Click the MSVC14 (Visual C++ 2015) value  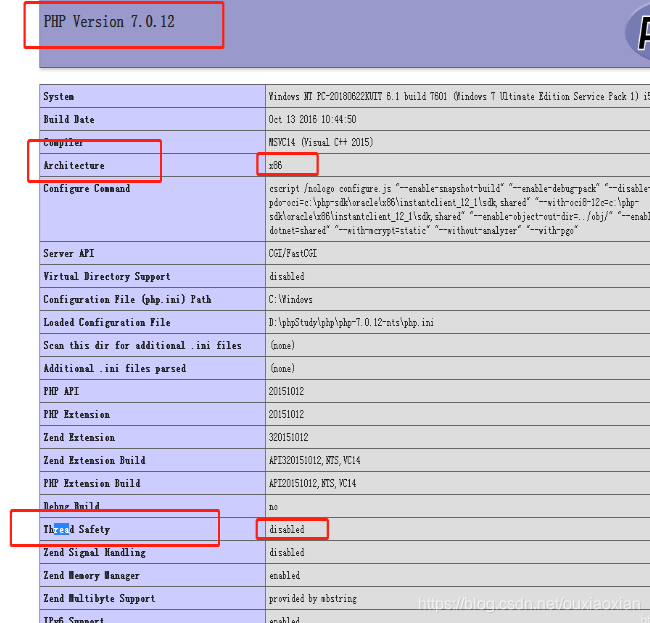click(320, 142)
